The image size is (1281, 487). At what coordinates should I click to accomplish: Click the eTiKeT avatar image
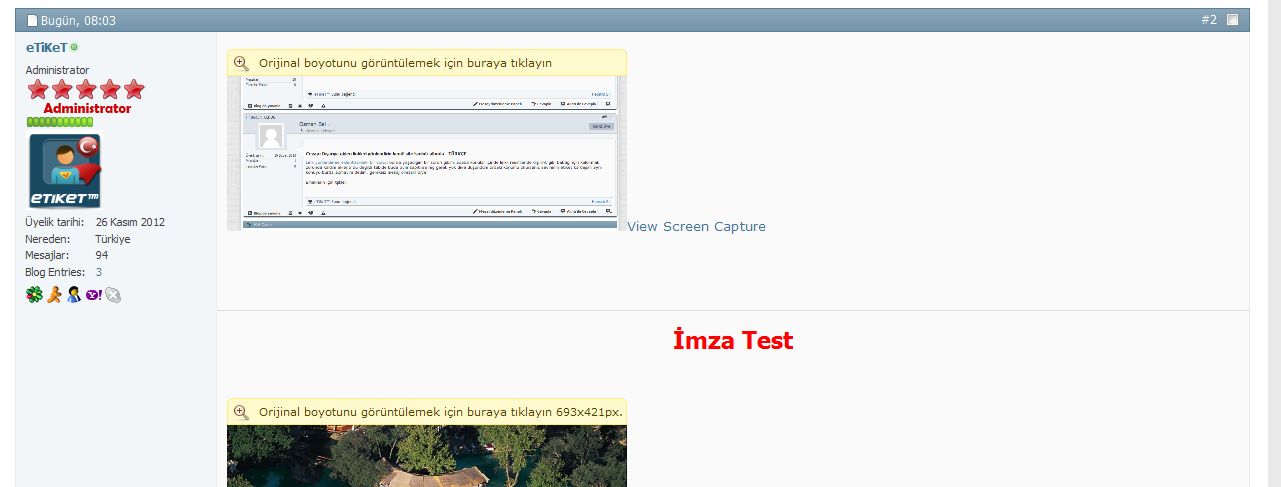pyautogui.click(x=65, y=170)
